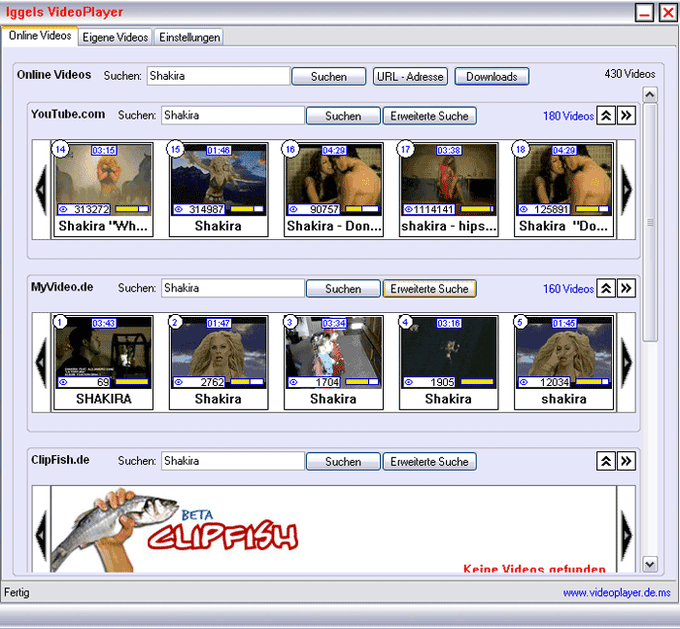Open the www.videoplayer.de.ms link

click(616, 593)
